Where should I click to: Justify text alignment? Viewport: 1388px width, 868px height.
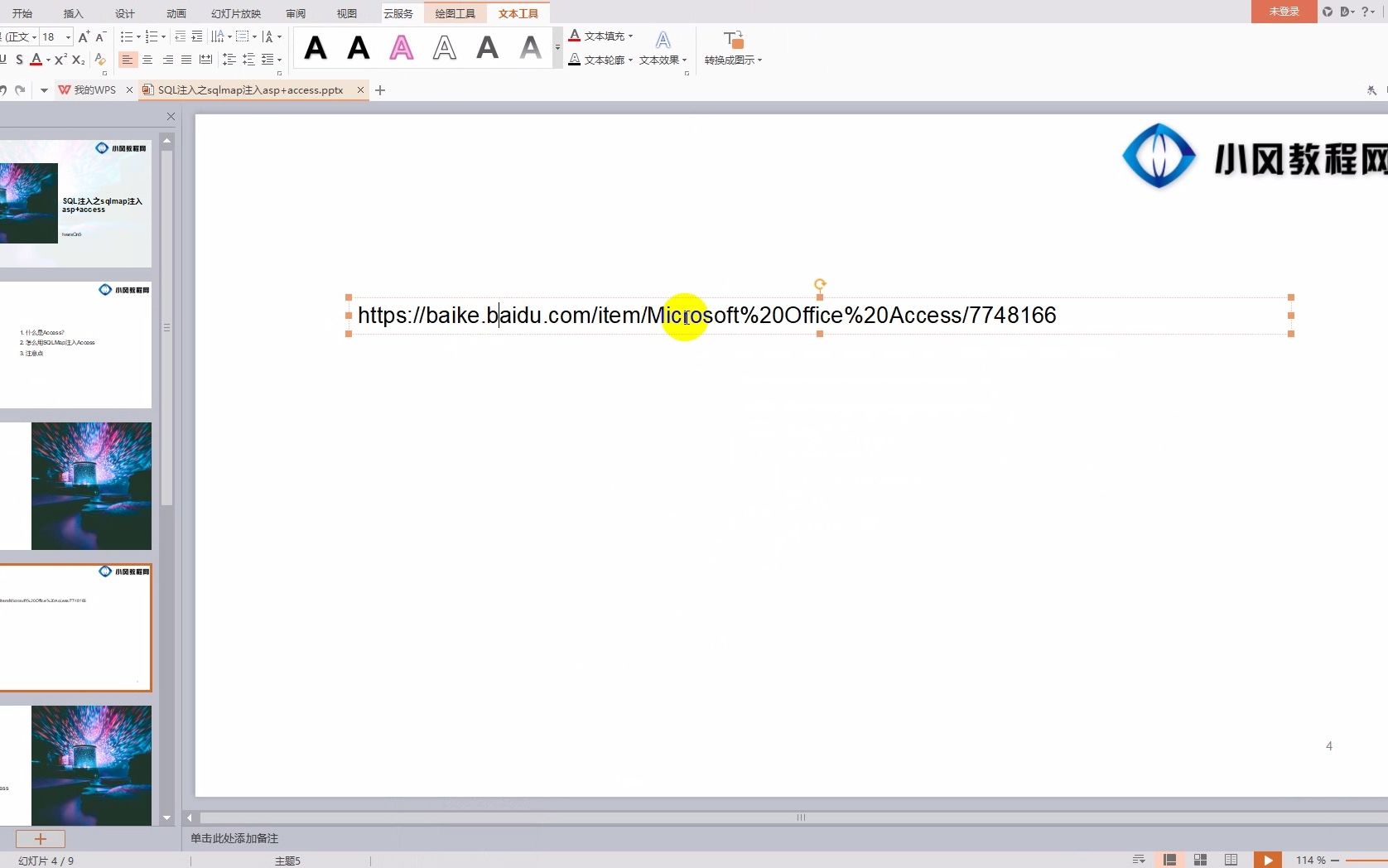[186, 60]
